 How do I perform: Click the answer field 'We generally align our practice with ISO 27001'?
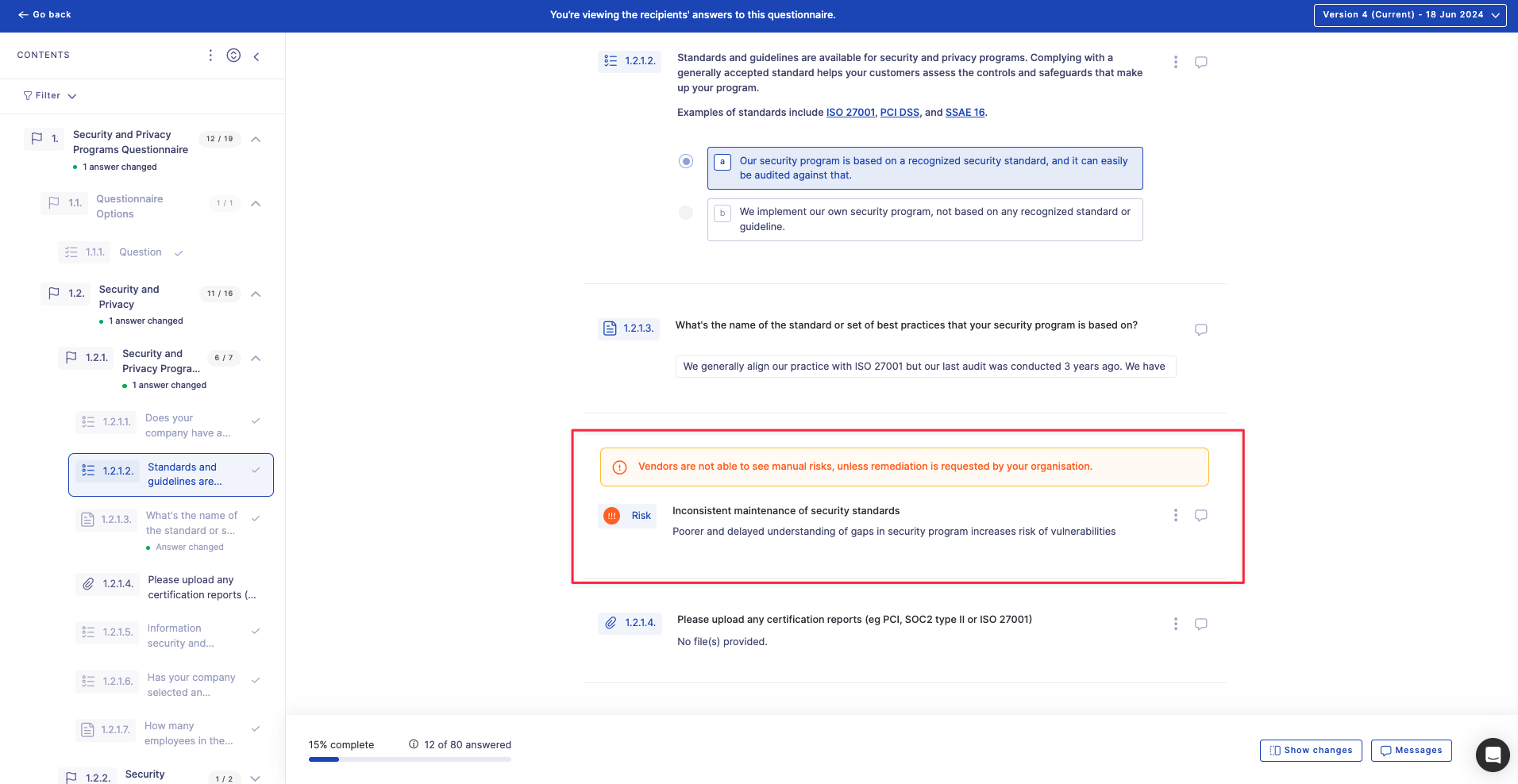click(926, 367)
